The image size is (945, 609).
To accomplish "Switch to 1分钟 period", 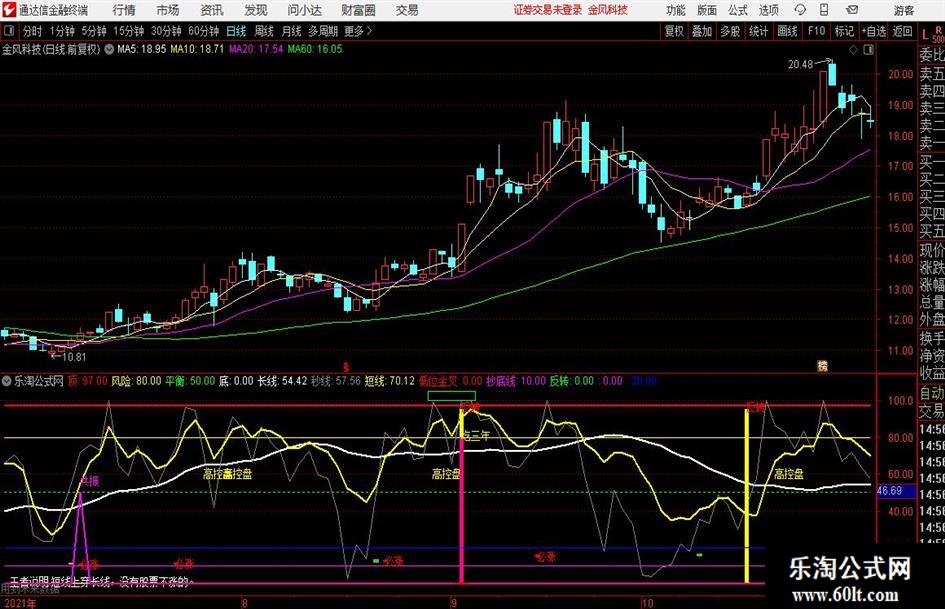I will [62, 31].
